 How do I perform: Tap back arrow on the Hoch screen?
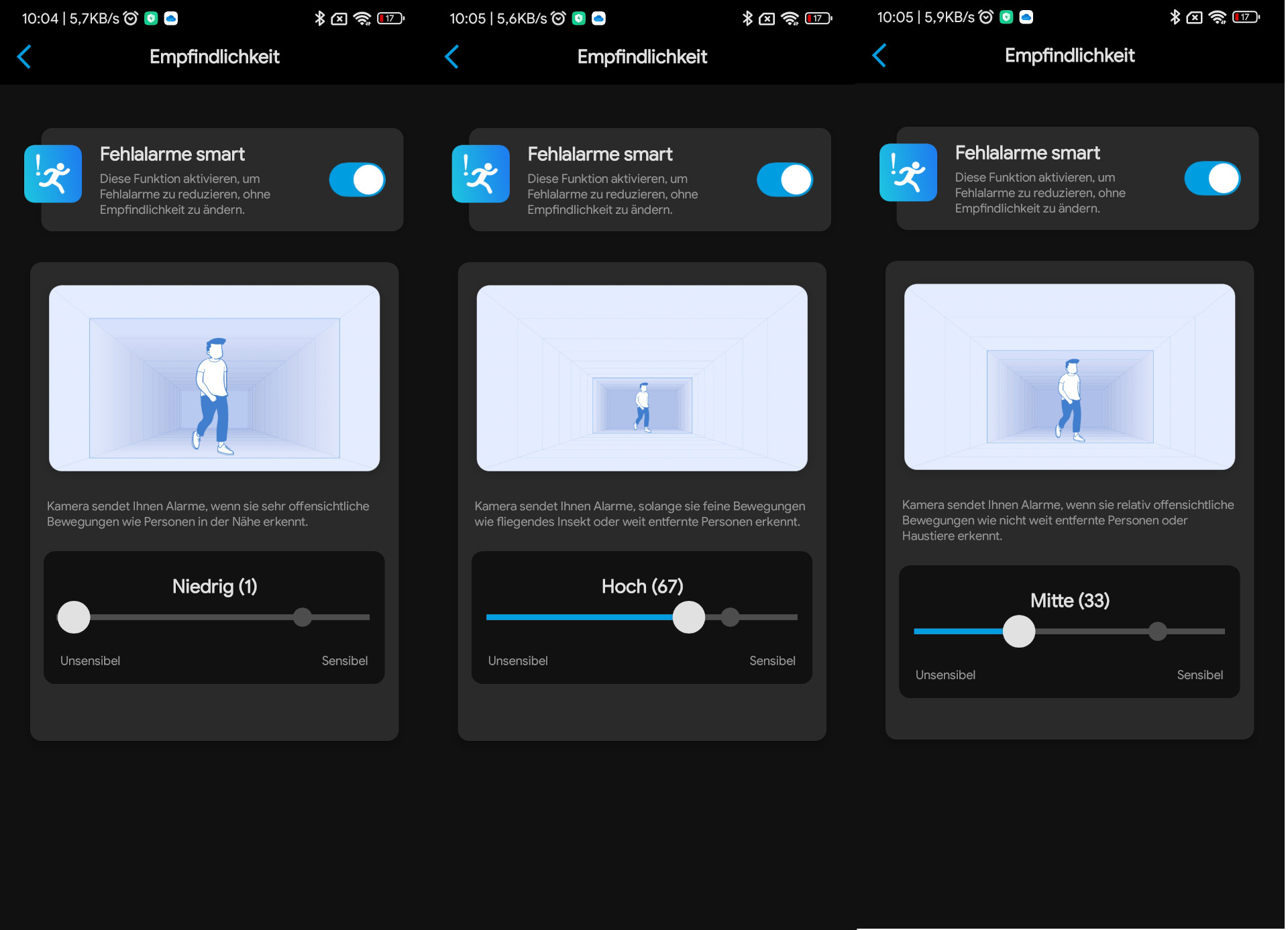click(452, 57)
